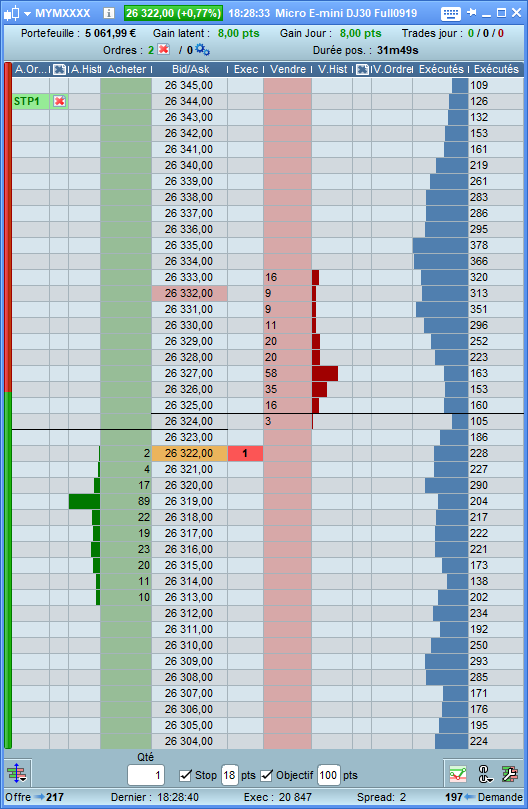Maximize the order book window
528x809 pixels.
501,13
